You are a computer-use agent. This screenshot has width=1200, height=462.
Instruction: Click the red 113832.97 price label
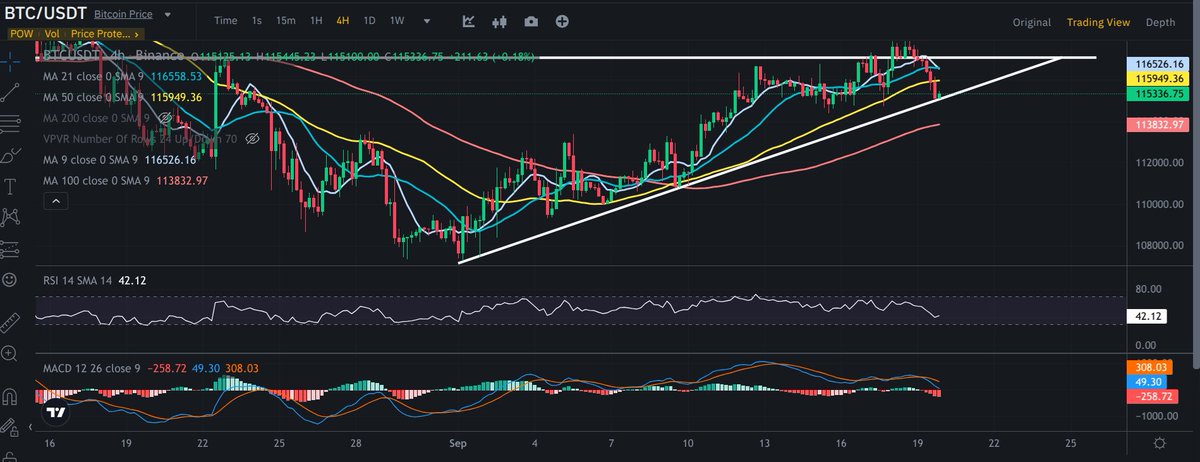(1156, 125)
